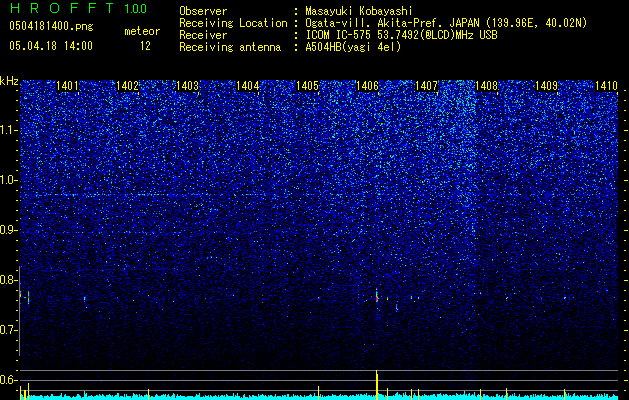Click the tallest yellow spike in power graph
Screen dimensions: 629x400
377,385
